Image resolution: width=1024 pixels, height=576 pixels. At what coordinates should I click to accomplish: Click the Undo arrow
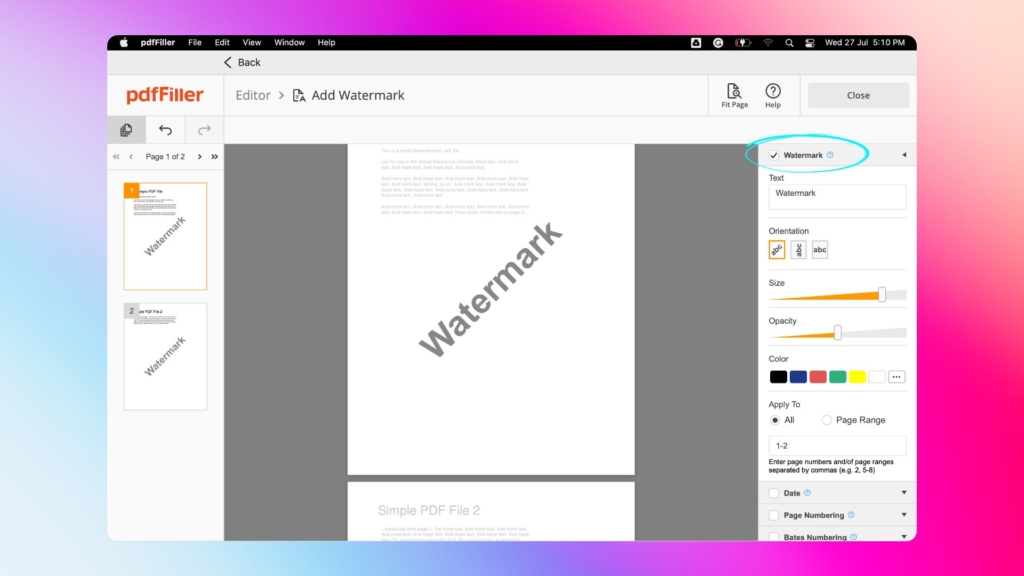pos(165,130)
